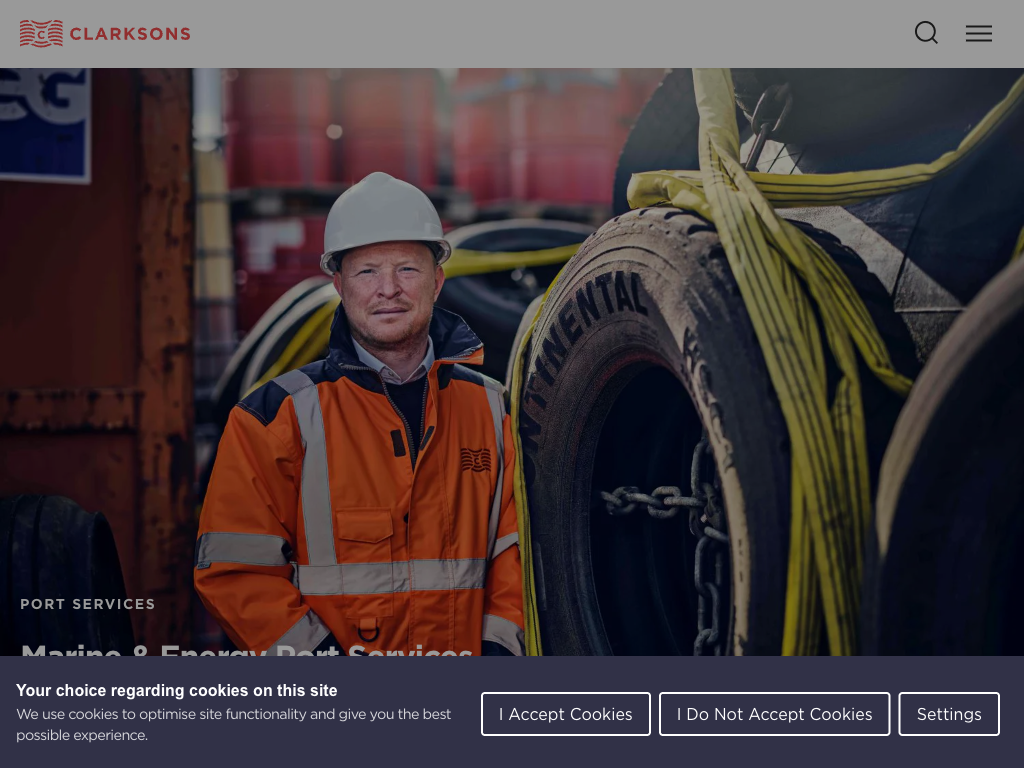This screenshot has height=768, width=1024.
Task: Click the logo embroidered on orange jacket
Action: (475, 460)
